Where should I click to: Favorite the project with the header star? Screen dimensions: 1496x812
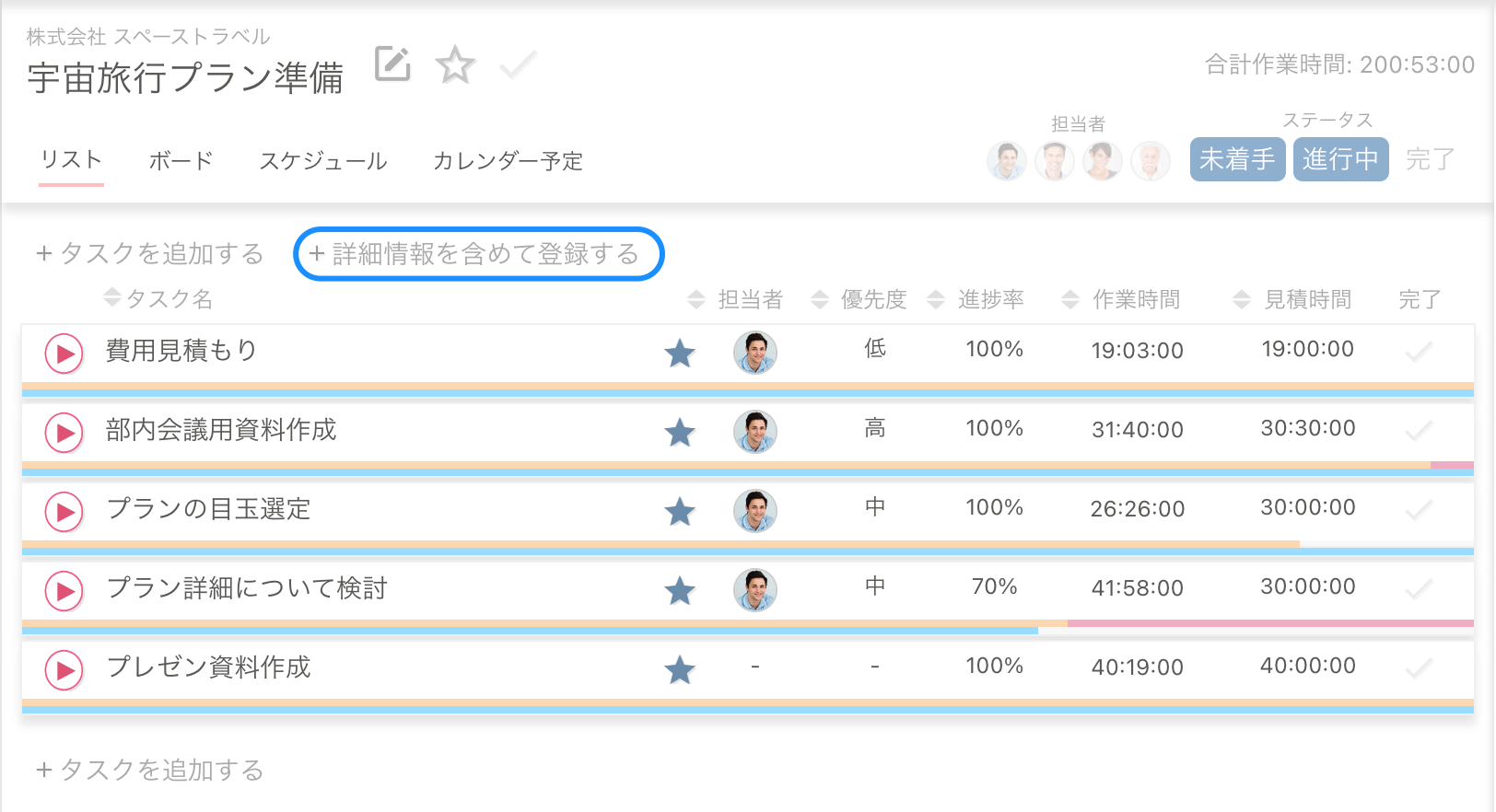[455, 65]
